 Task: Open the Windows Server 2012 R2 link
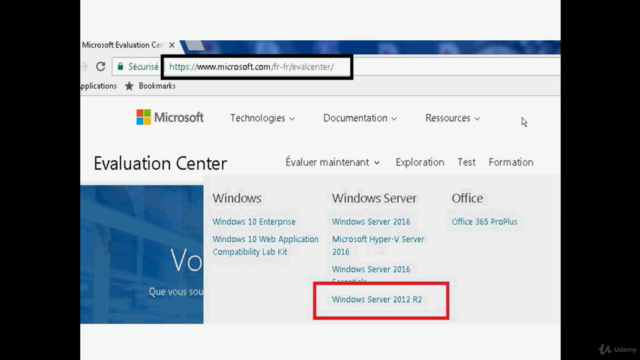(377, 299)
